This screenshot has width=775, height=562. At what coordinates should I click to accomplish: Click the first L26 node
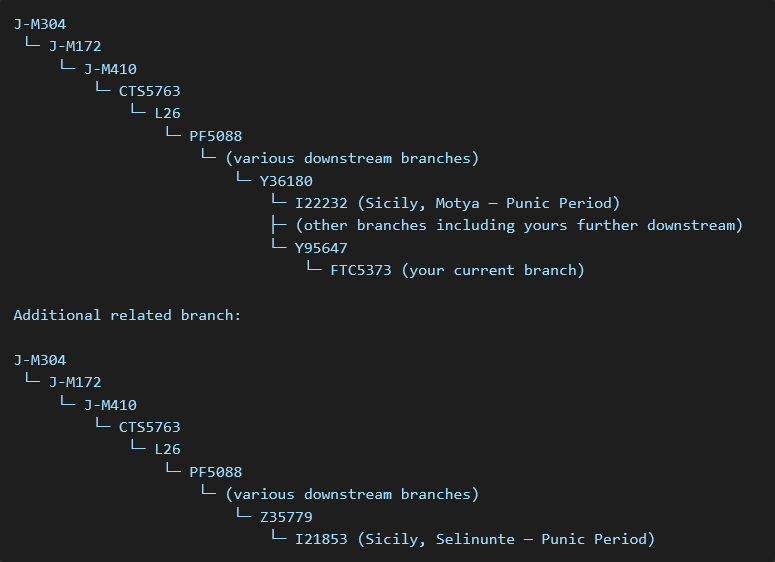[168, 113]
